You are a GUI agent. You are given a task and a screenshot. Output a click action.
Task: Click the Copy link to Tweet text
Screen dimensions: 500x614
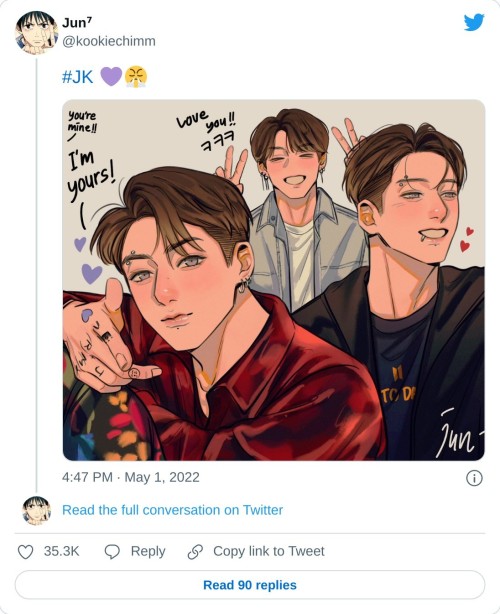(x=269, y=551)
